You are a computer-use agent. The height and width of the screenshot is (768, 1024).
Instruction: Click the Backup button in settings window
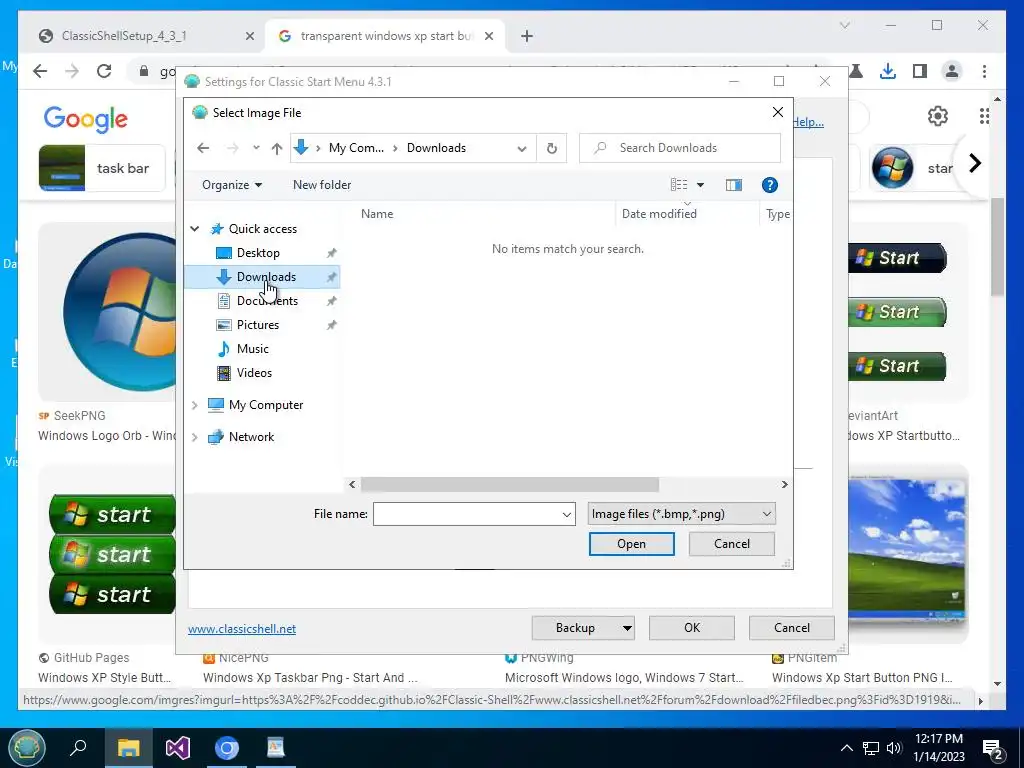[575, 628]
